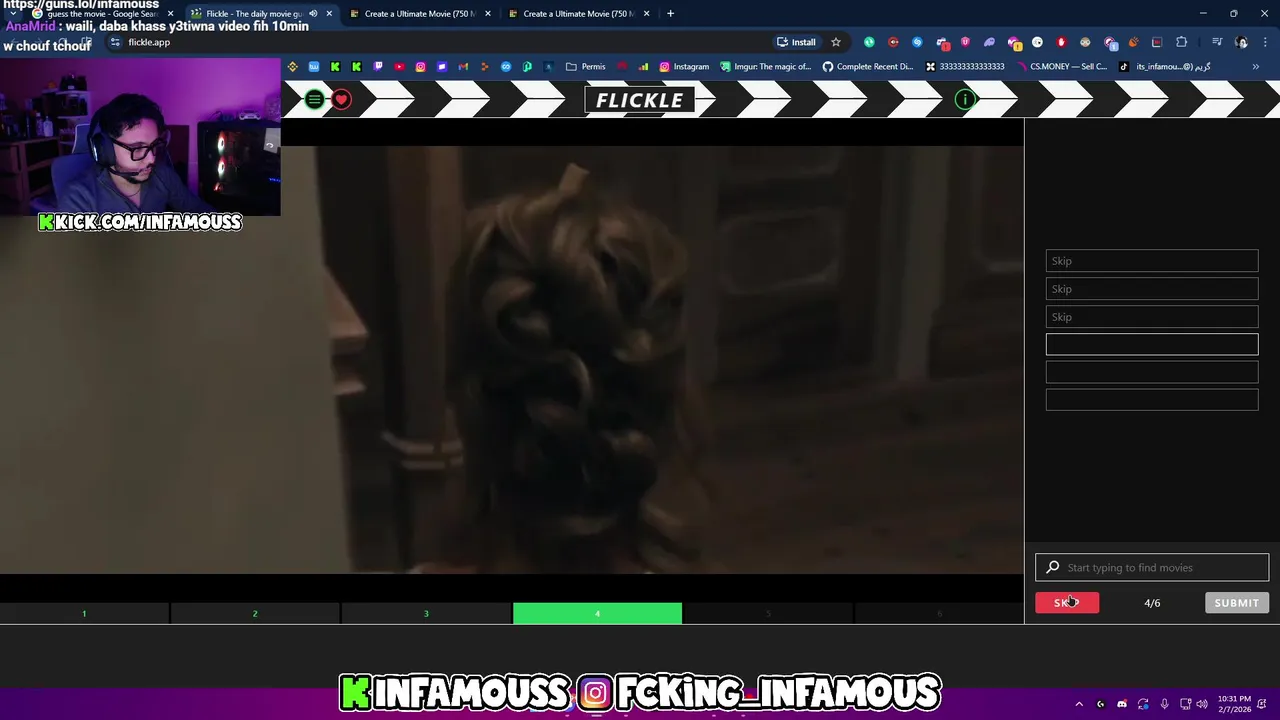
Task: Open the Gmail bookmark icon
Action: point(463,67)
